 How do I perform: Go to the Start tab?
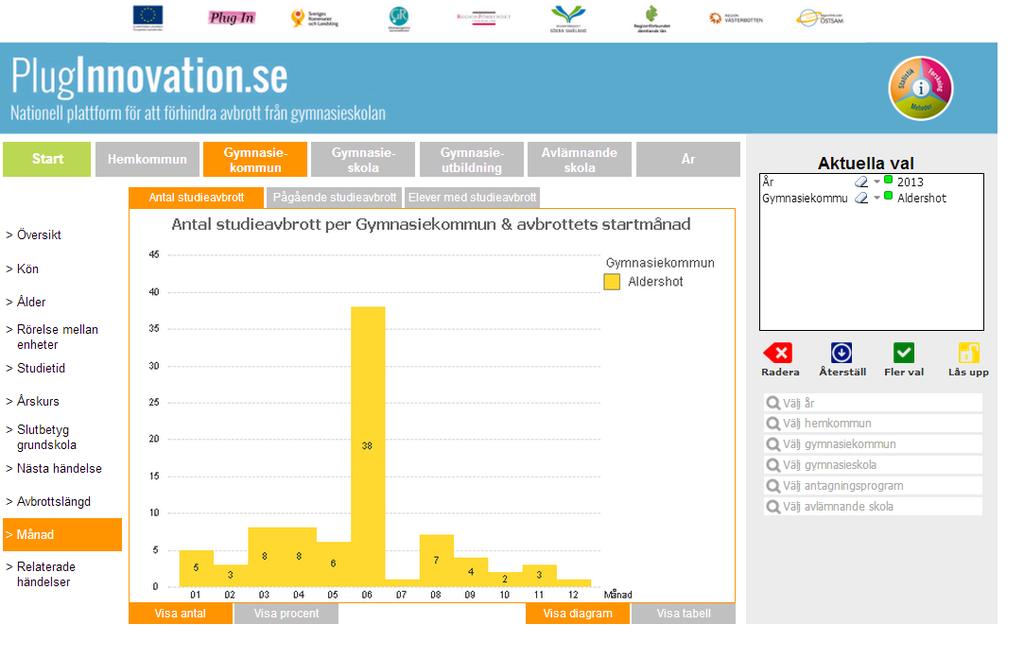(x=47, y=159)
